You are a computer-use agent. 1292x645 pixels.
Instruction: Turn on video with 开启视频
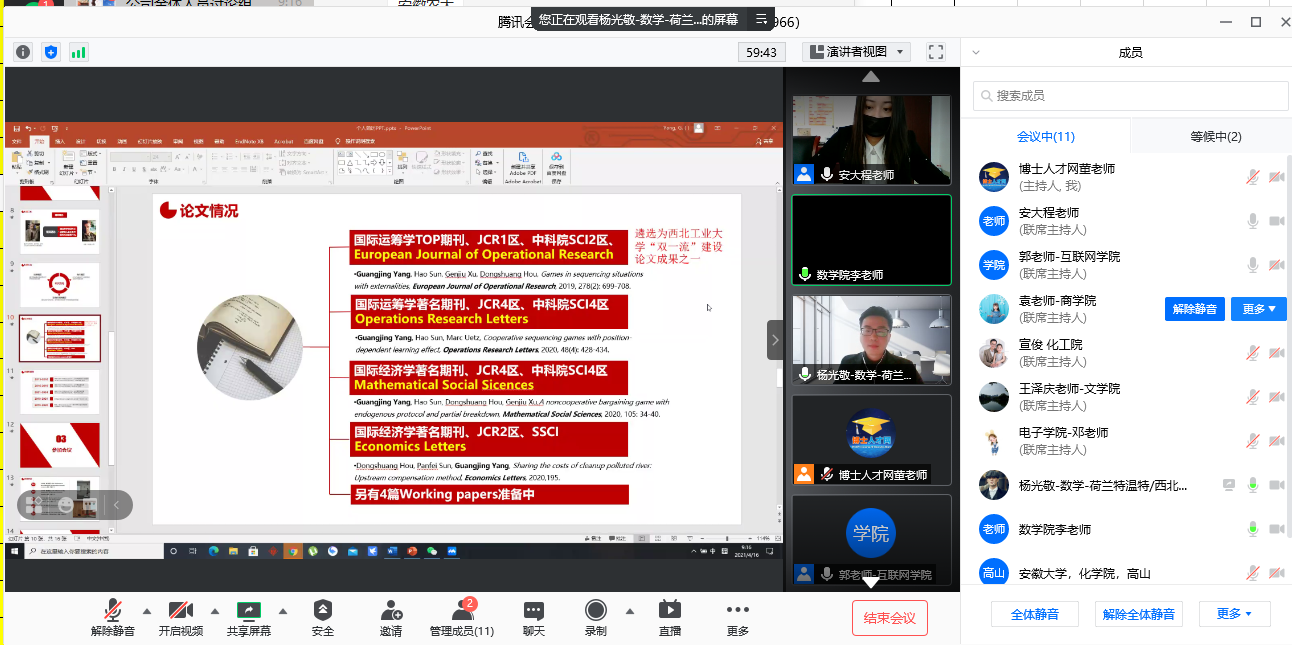pos(181,618)
